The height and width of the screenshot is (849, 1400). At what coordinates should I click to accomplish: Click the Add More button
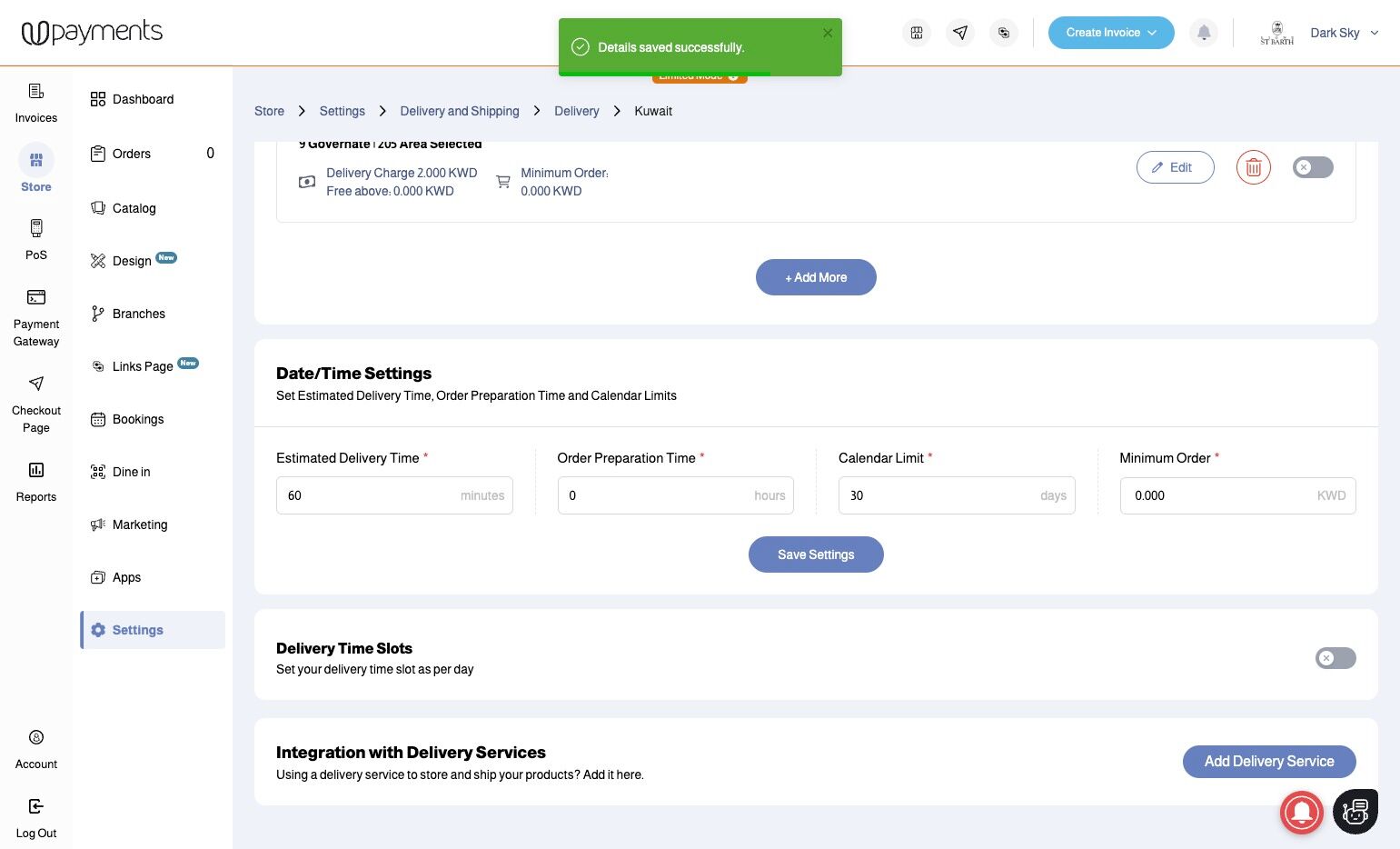(816, 277)
